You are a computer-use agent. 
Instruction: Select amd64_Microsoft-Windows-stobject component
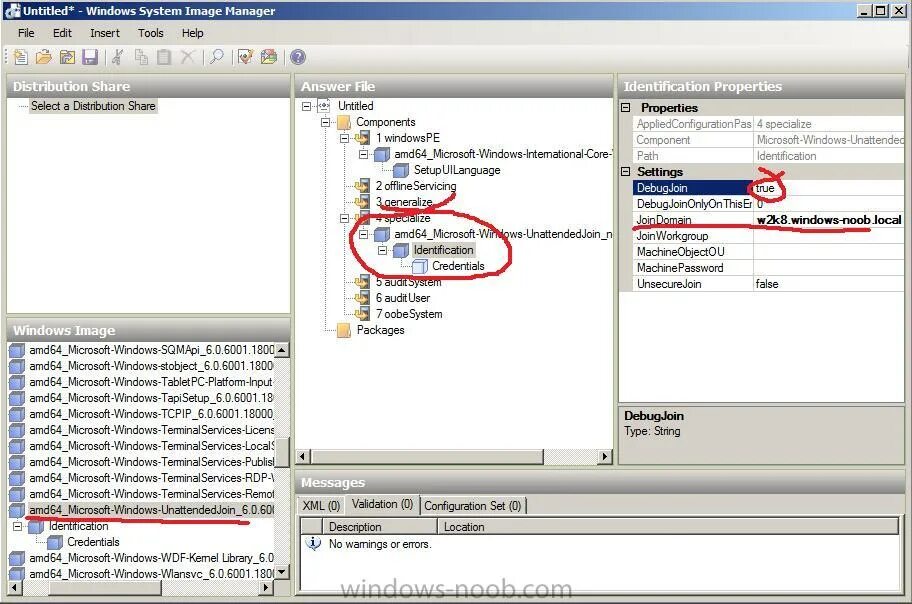151,366
